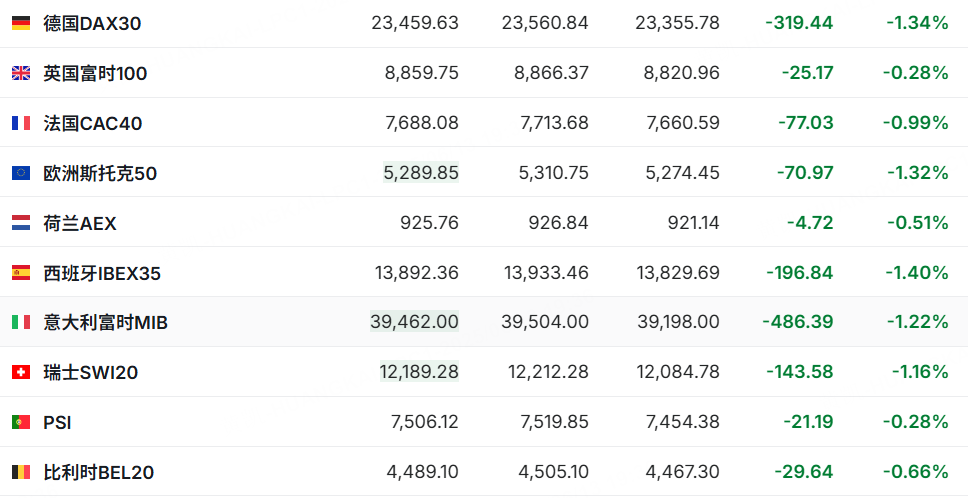Click the Swiss flag icon
Viewport: 968px width, 498px height.
[x=21, y=372]
